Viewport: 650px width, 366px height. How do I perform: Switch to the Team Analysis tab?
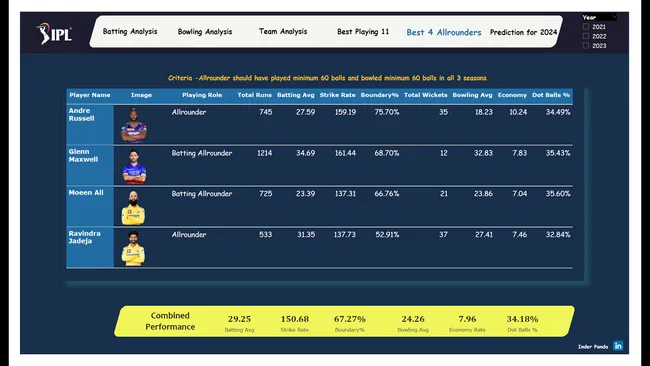pos(283,32)
